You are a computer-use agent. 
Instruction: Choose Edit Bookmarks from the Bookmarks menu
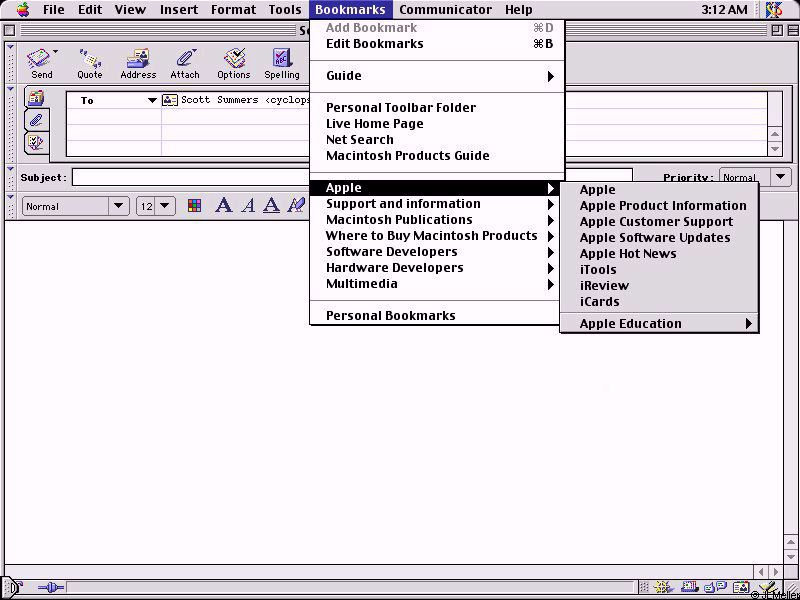click(x=437, y=44)
